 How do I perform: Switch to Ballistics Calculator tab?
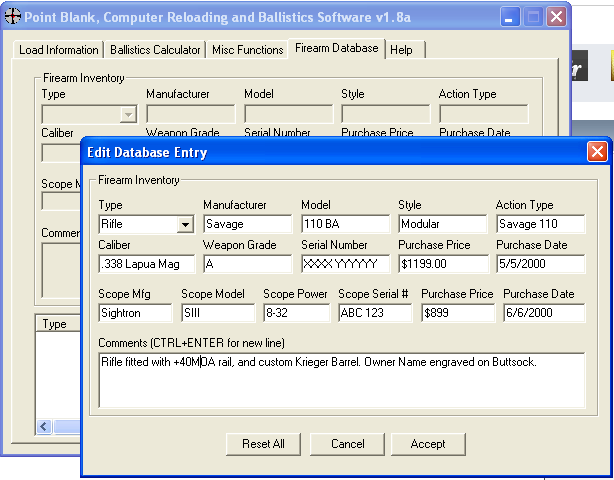155,50
